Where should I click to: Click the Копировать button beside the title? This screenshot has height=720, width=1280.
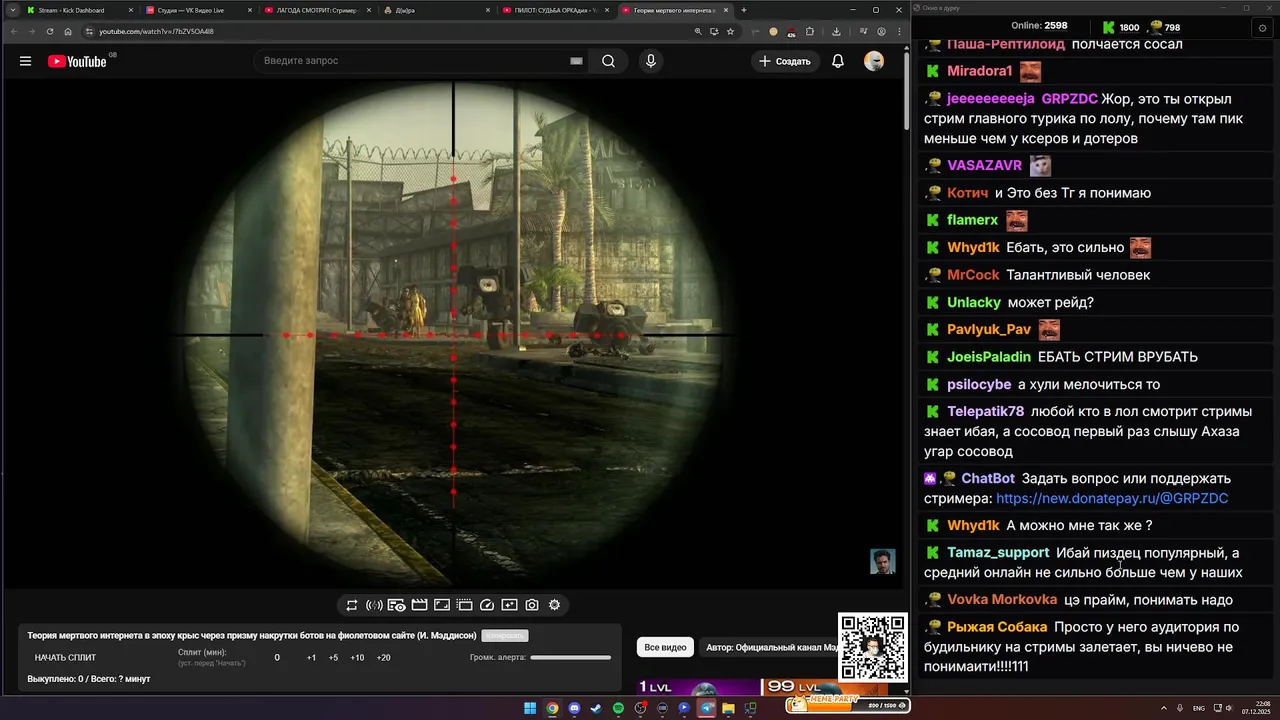pyautogui.click(x=504, y=635)
